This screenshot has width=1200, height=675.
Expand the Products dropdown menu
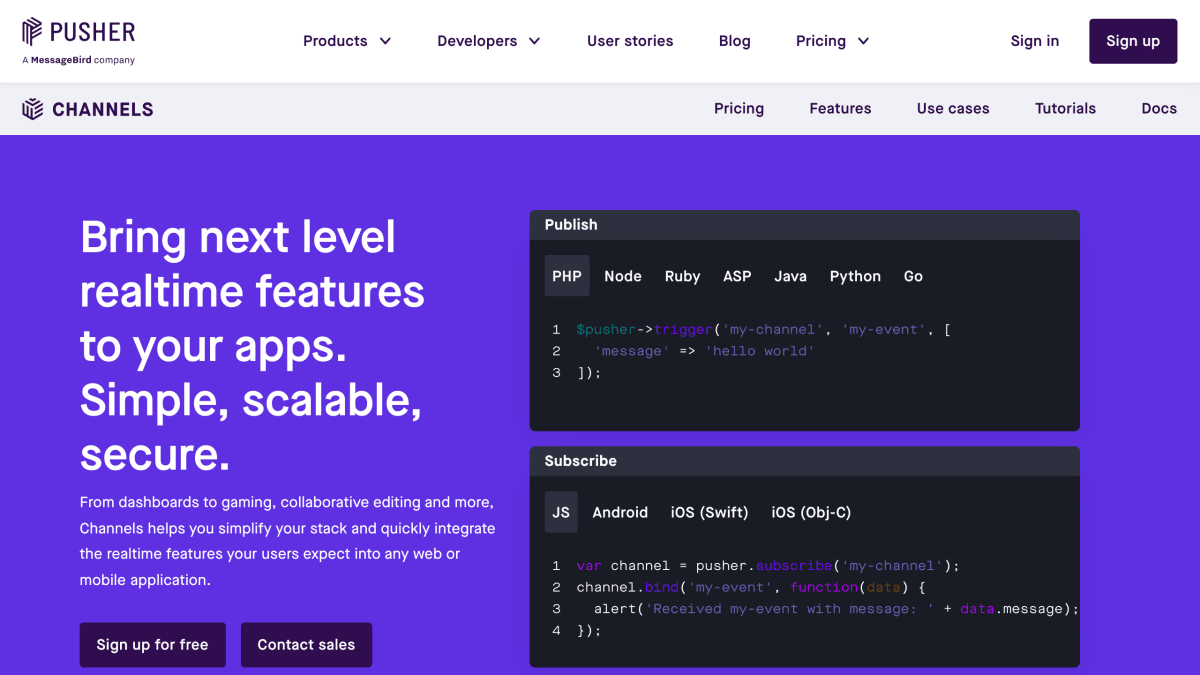click(347, 41)
